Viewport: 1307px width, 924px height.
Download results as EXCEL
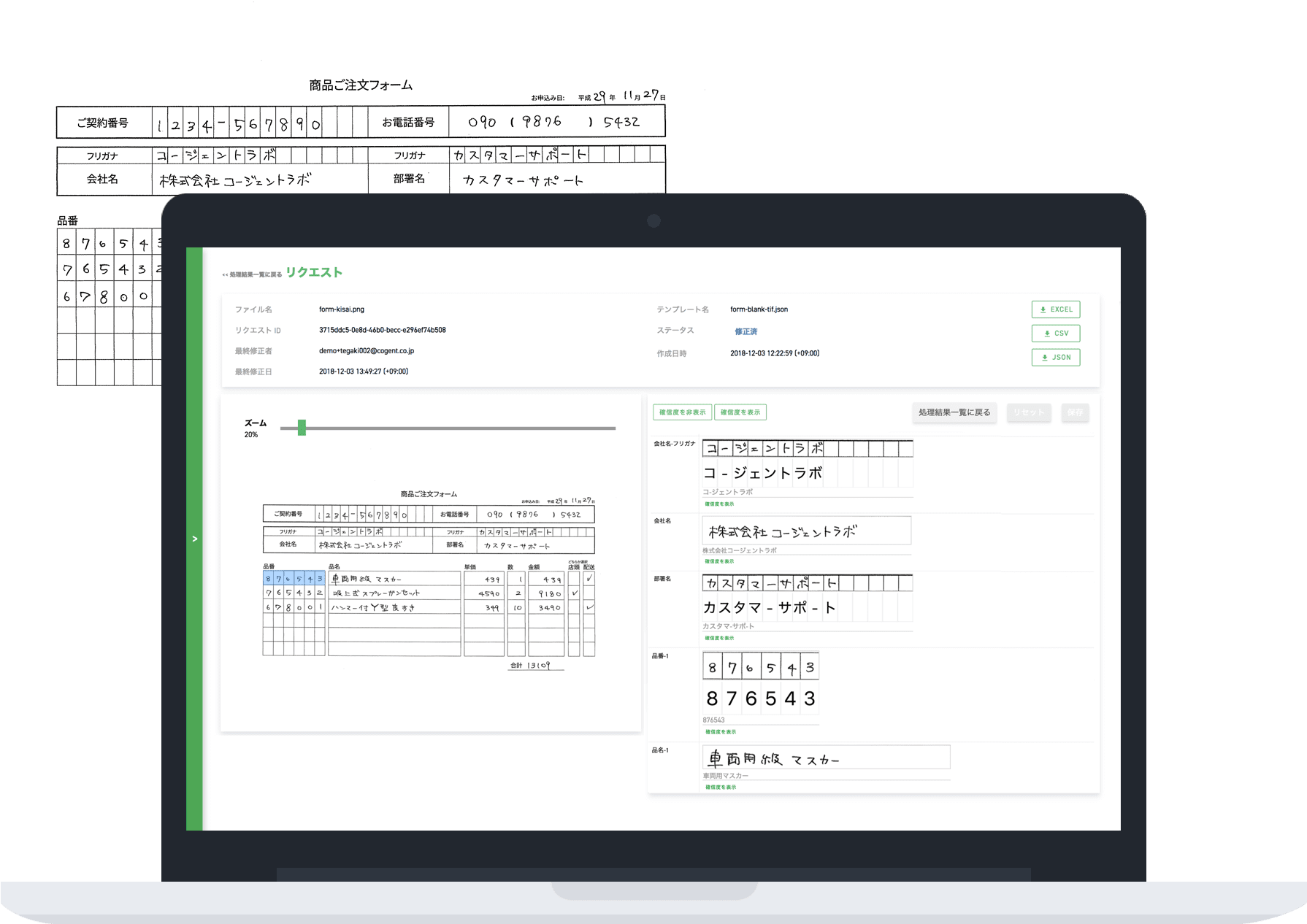(x=1055, y=309)
